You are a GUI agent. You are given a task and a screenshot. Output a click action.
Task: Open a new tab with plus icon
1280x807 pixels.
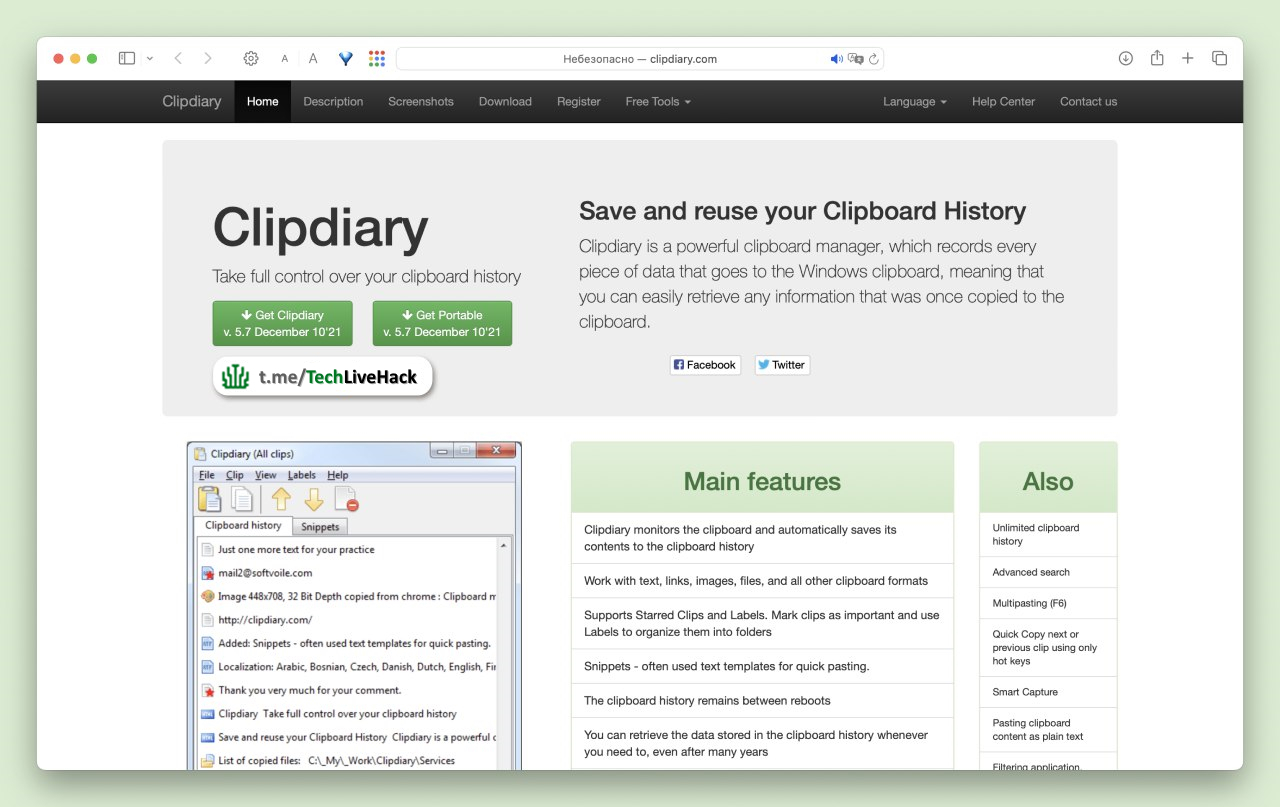[x=1188, y=59]
